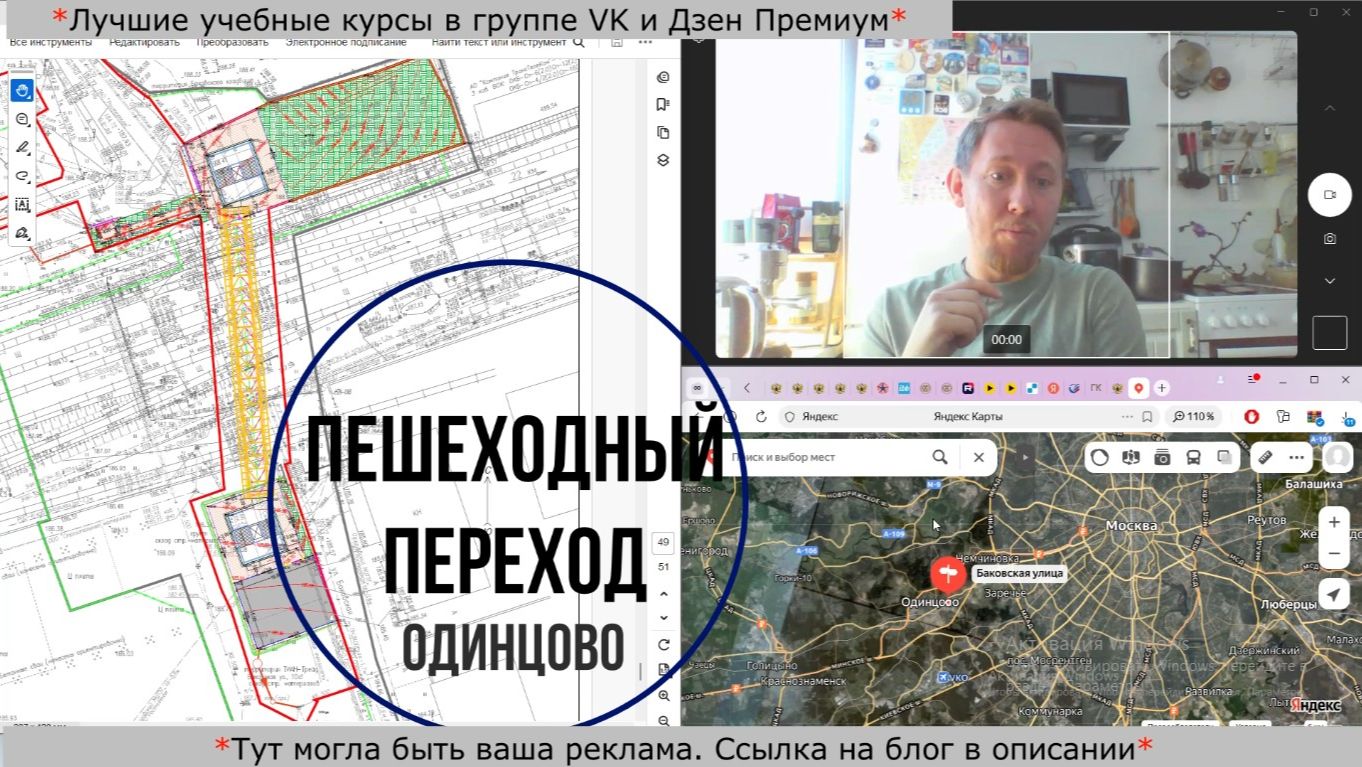Image resolution: width=1362 pixels, height=767 pixels.
Task: Expand modes with chevron up in Camera app
Action: [x=1330, y=106]
